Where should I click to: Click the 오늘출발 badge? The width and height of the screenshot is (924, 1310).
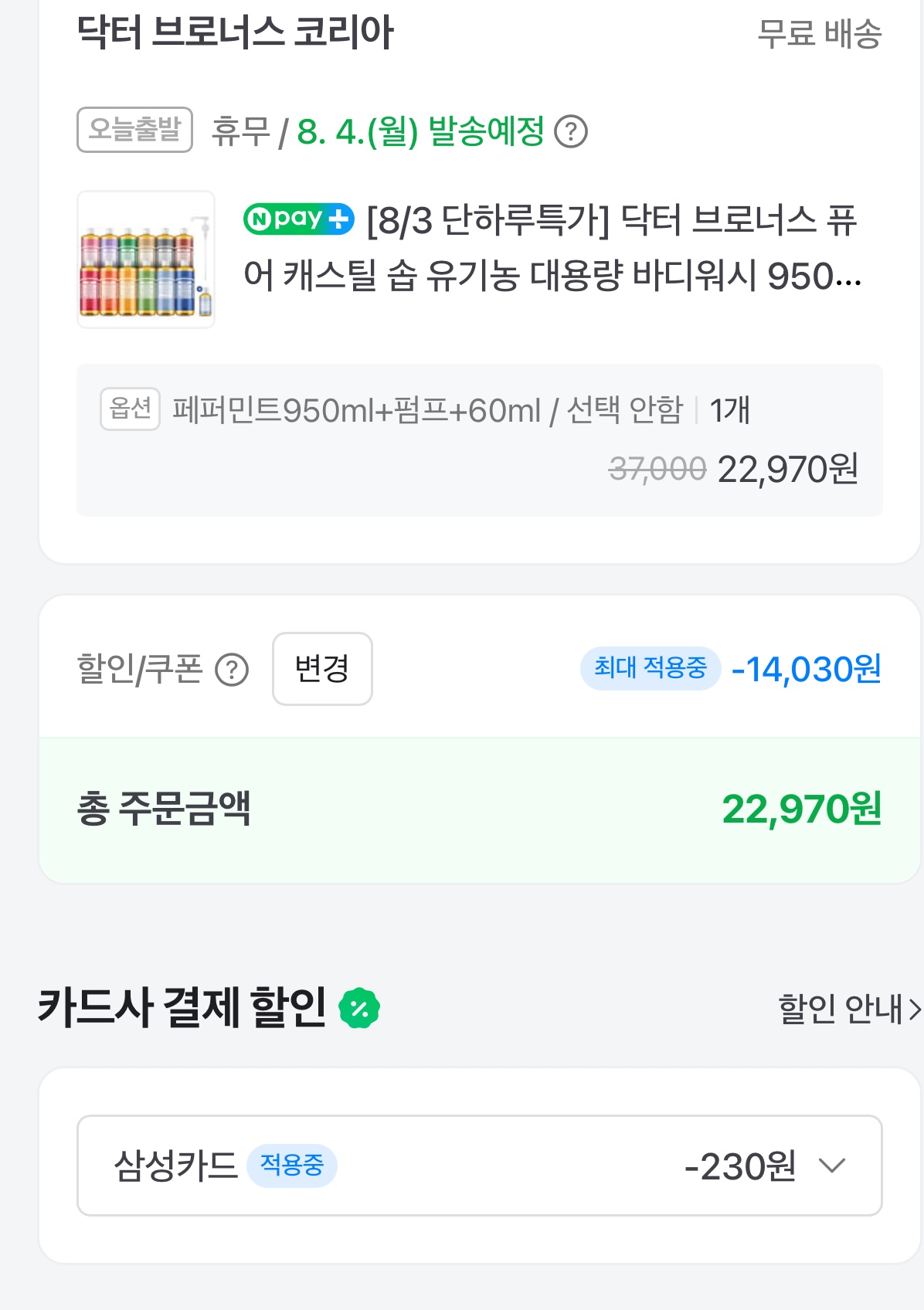tap(134, 129)
